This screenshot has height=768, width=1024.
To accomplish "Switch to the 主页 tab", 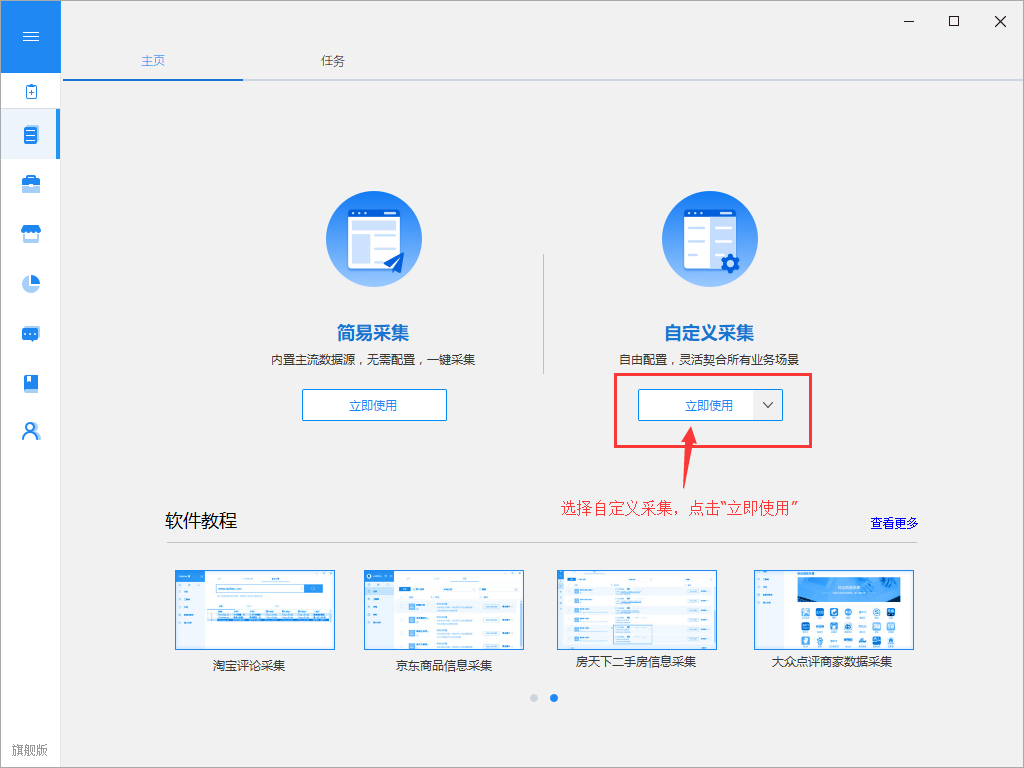I will (153, 61).
